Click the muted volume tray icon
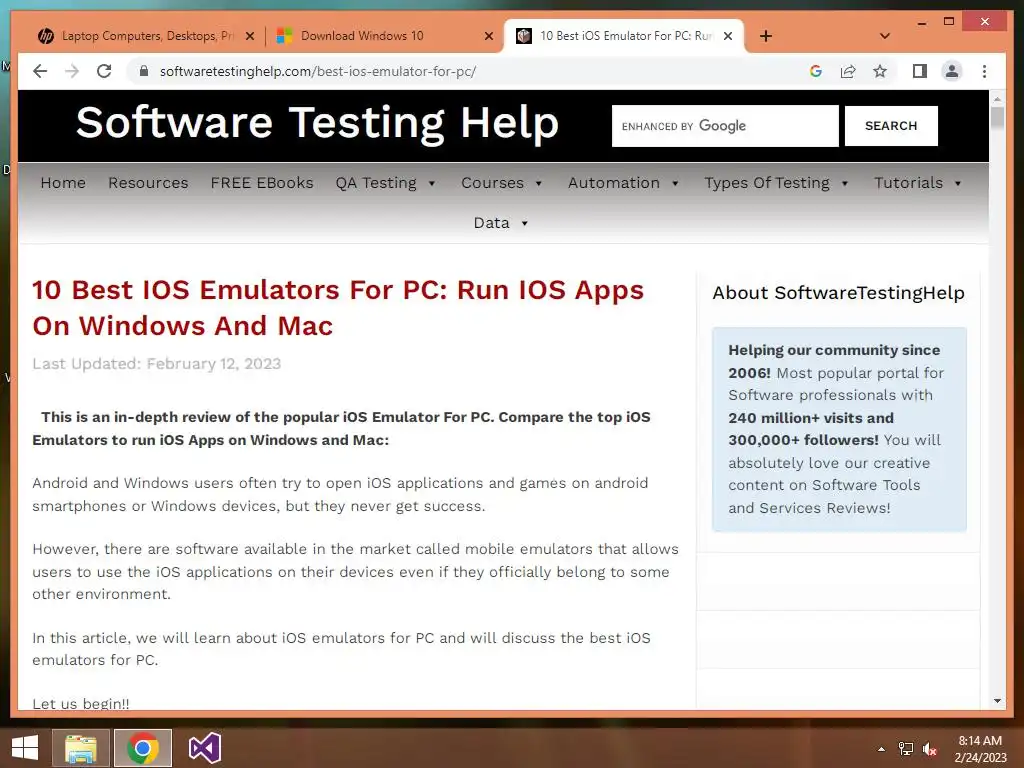Image resolution: width=1024 pixels, height=768 pixels. click(930, 749)
